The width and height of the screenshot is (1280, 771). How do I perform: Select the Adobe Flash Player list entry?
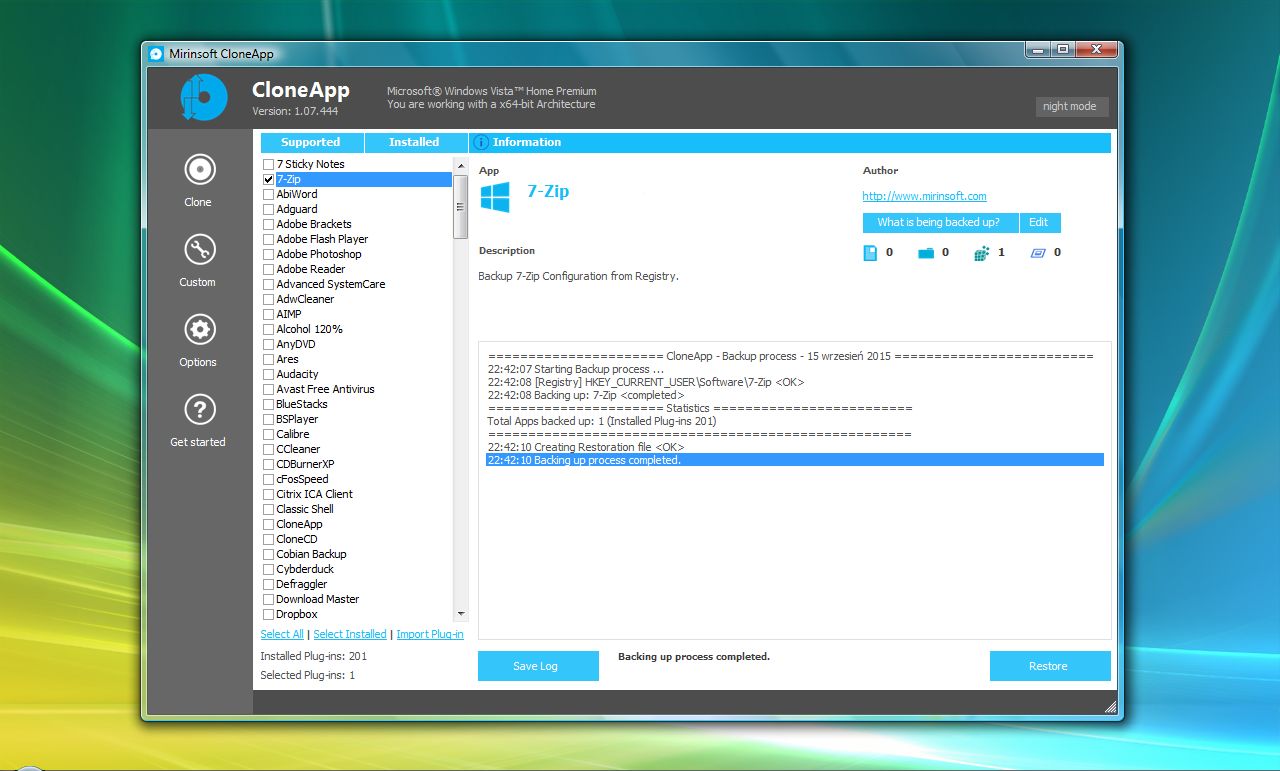click(x=322, y=240)
